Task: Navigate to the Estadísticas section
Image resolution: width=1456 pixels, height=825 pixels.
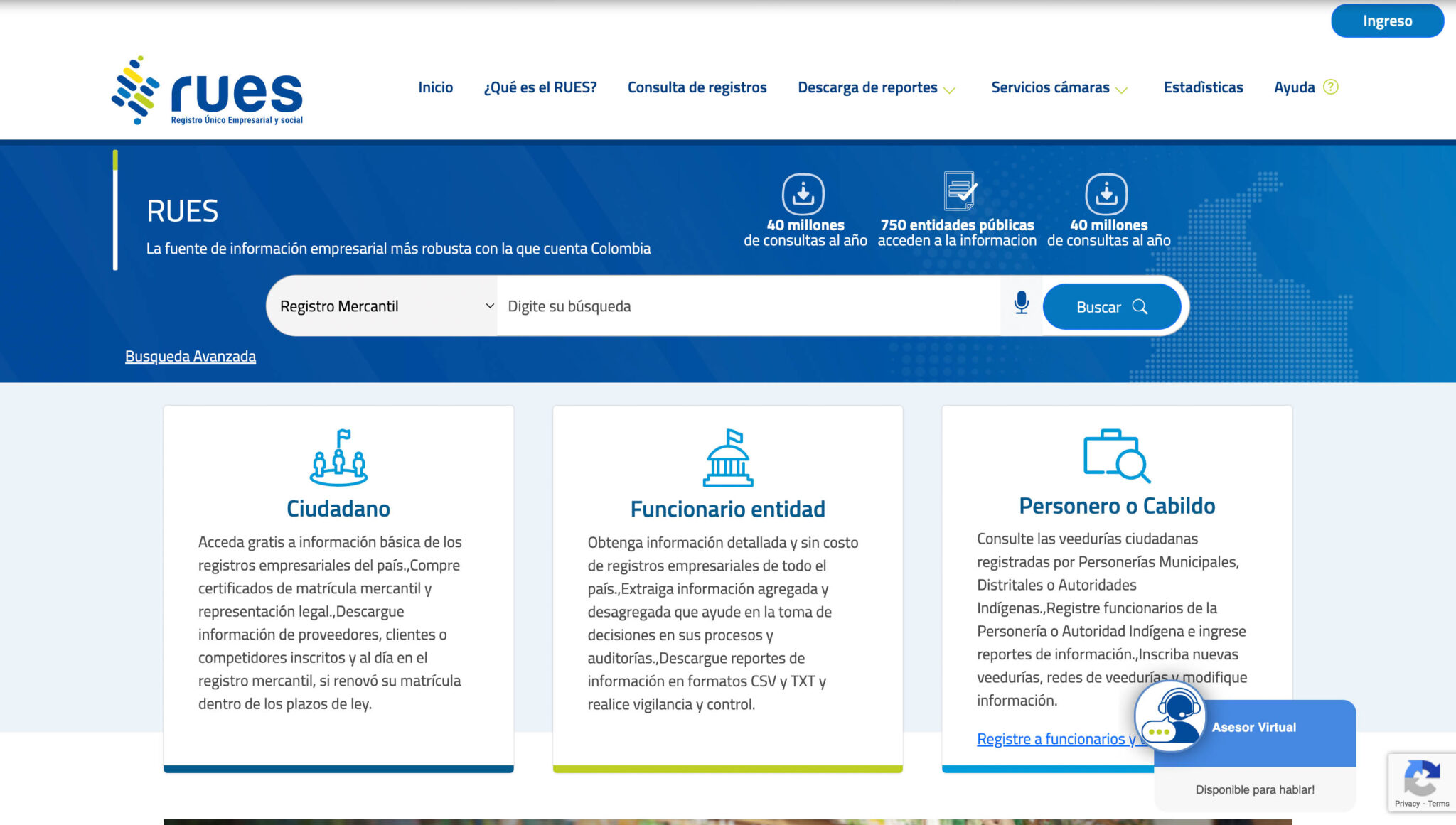Action: point(1203,87)
